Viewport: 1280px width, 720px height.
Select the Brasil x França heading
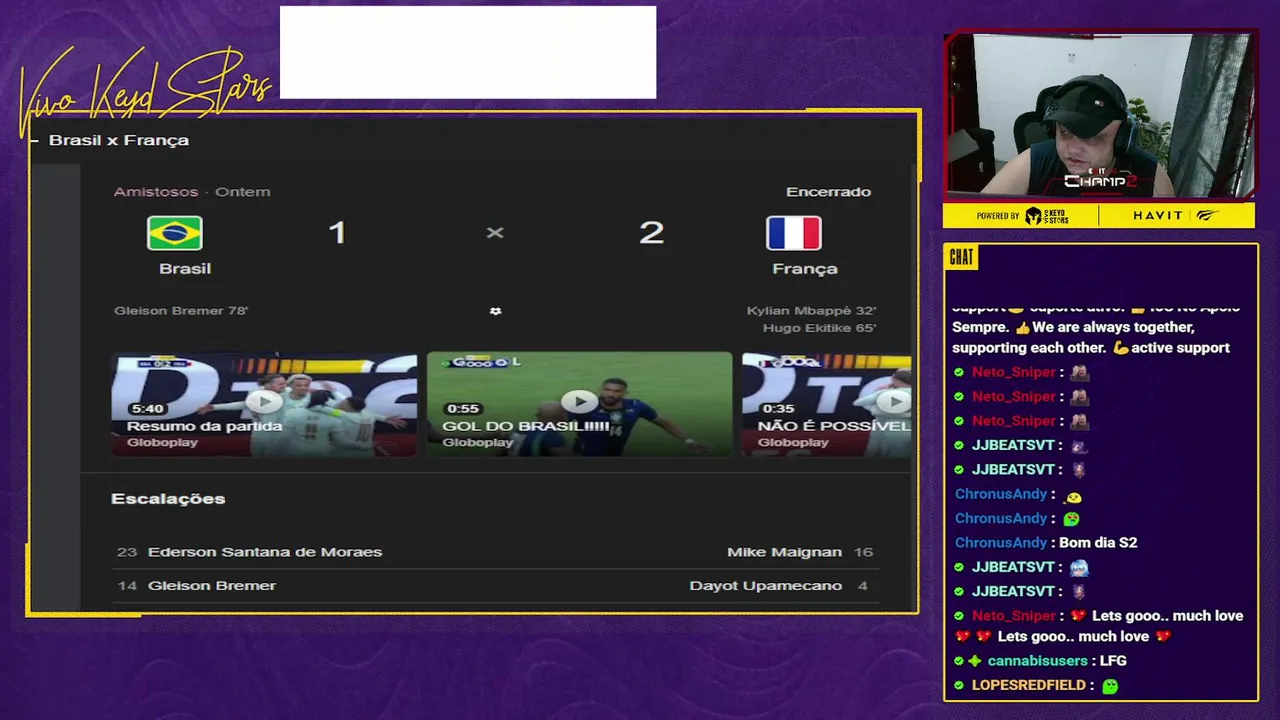point(119,140)
